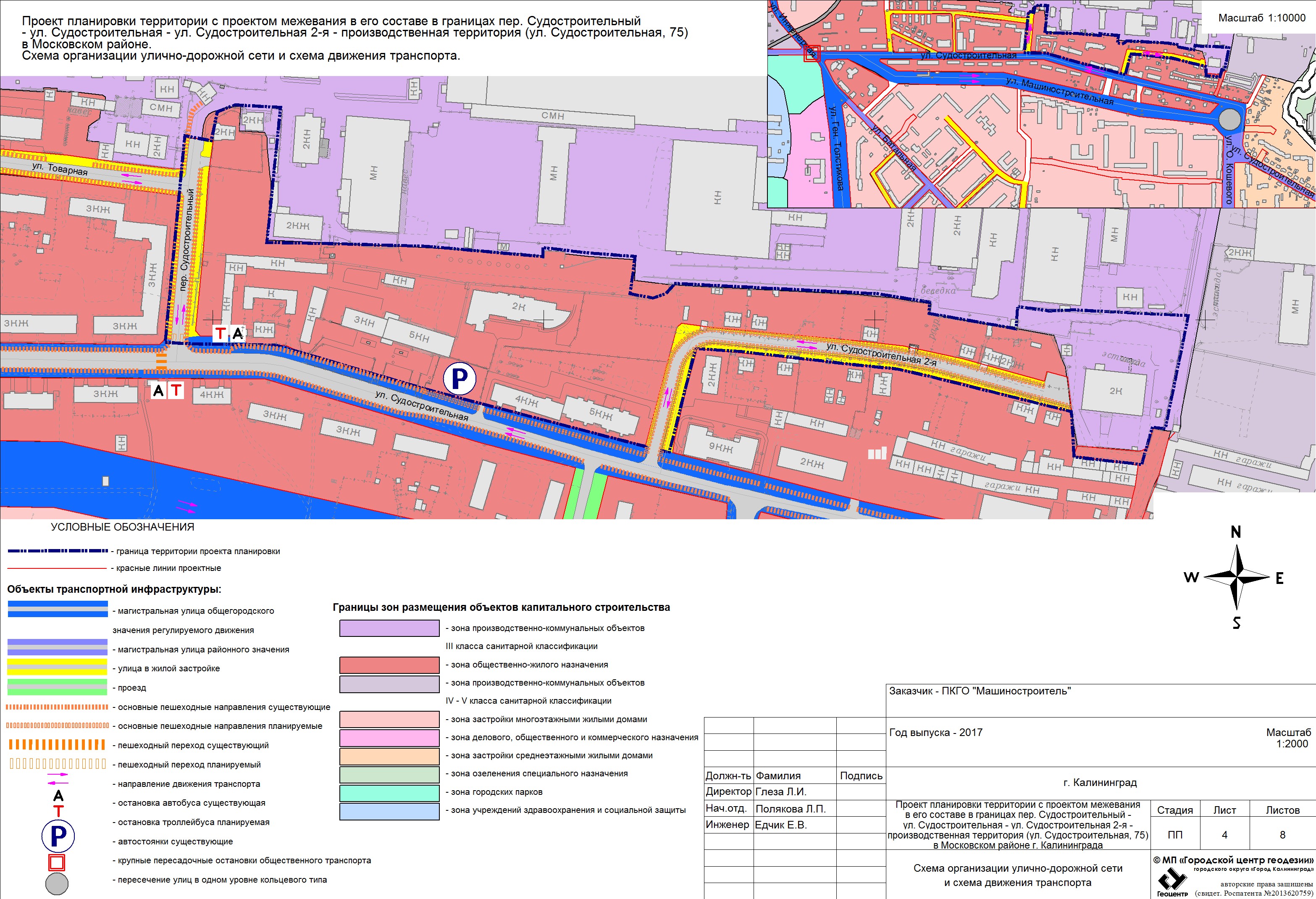This screenshot has height=899, width=1316.
Task: Click red T in upper T A stop marker
Action: 220,334
